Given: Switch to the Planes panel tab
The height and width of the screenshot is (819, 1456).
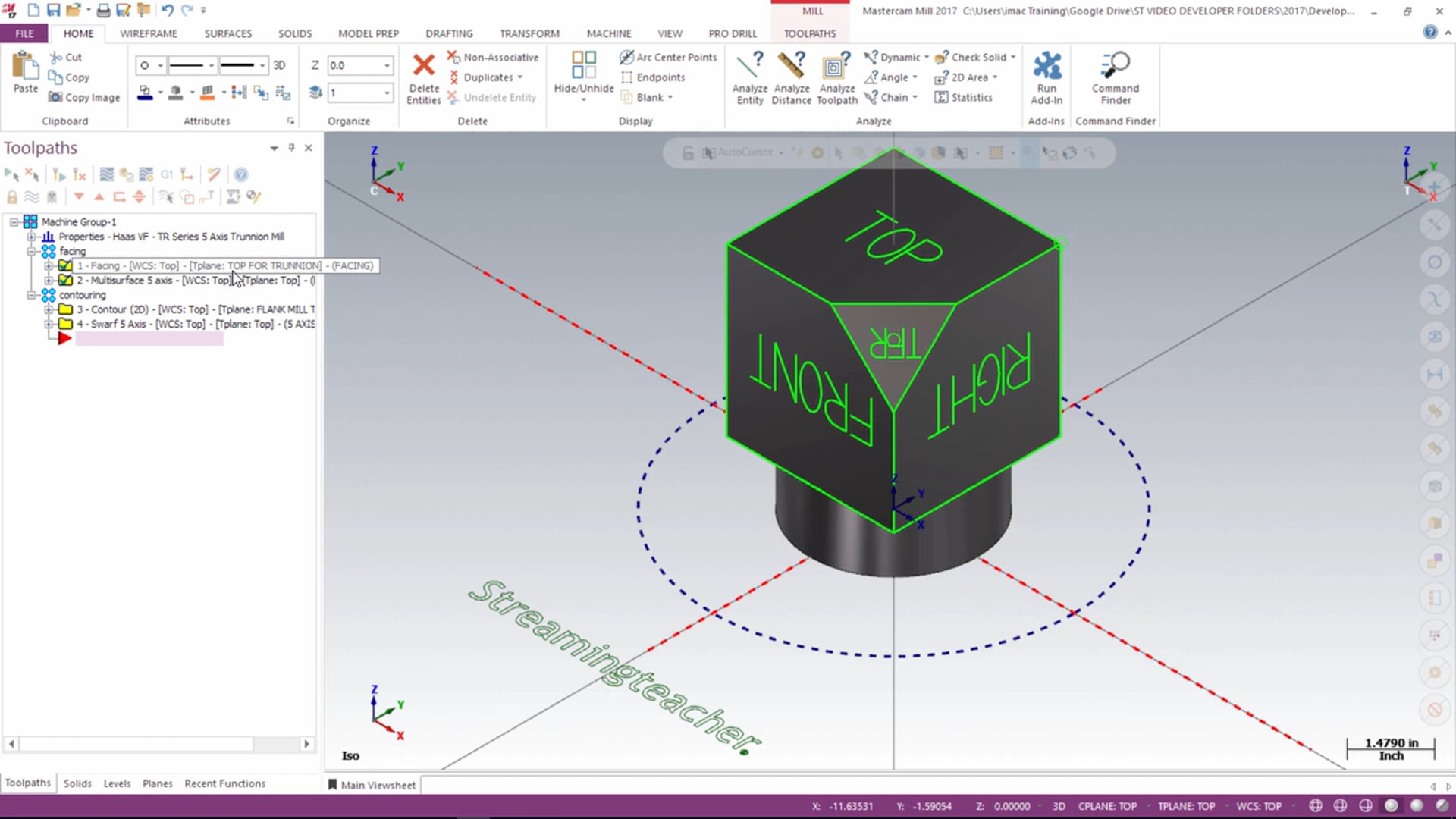Looking at the screenshot, I should [x=157, y=783].
